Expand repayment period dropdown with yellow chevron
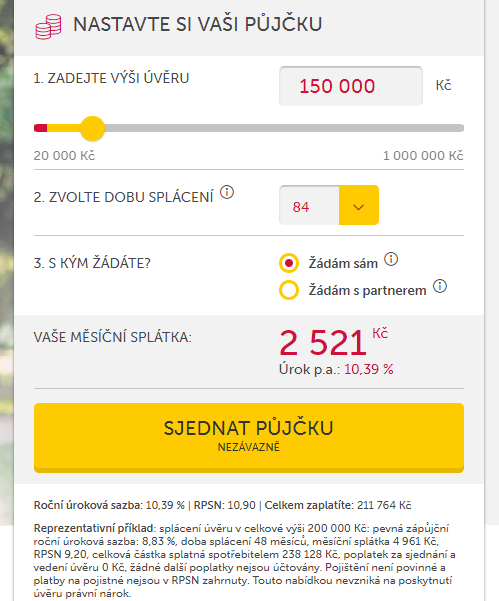The image size is (499, 601). (x=359, y=205)
